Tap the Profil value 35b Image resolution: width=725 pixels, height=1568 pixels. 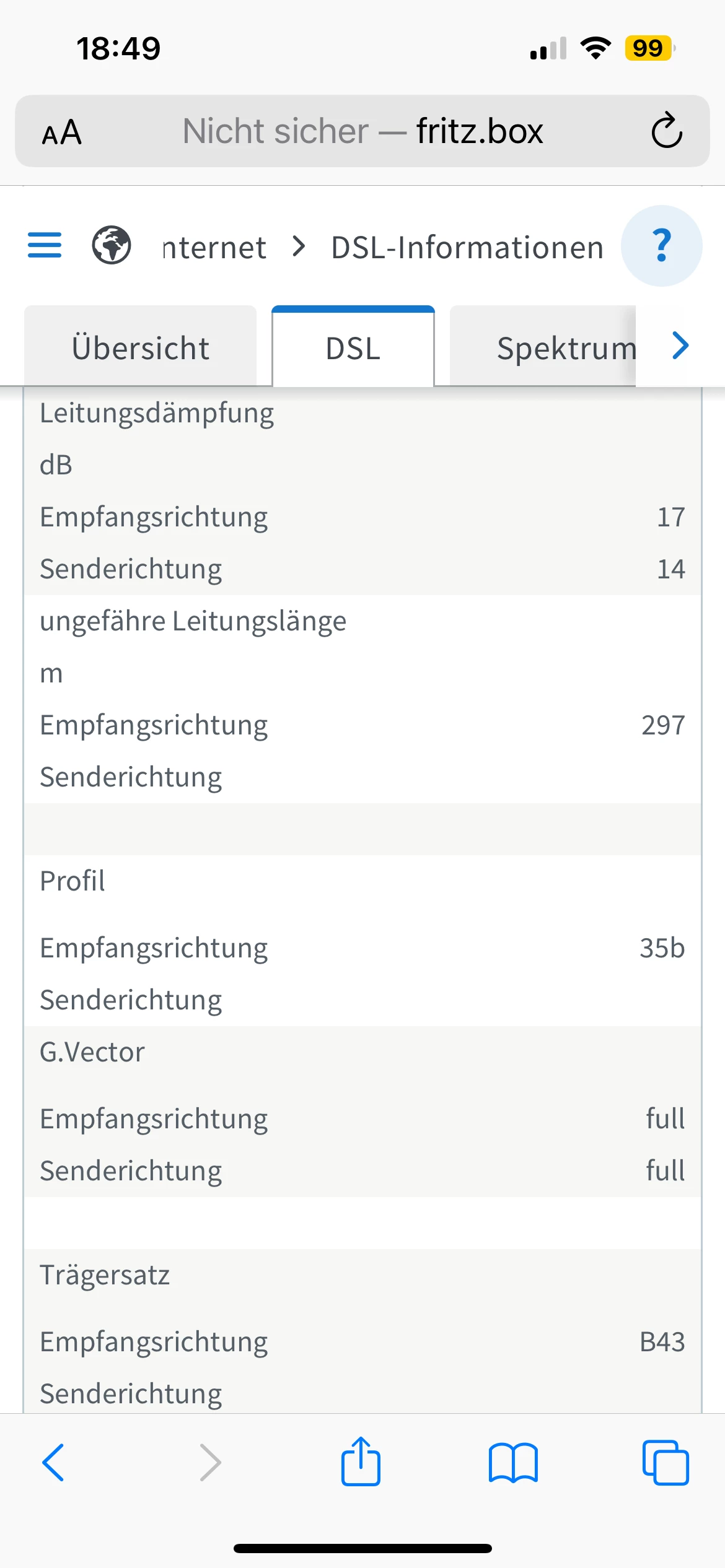(662, 948)
